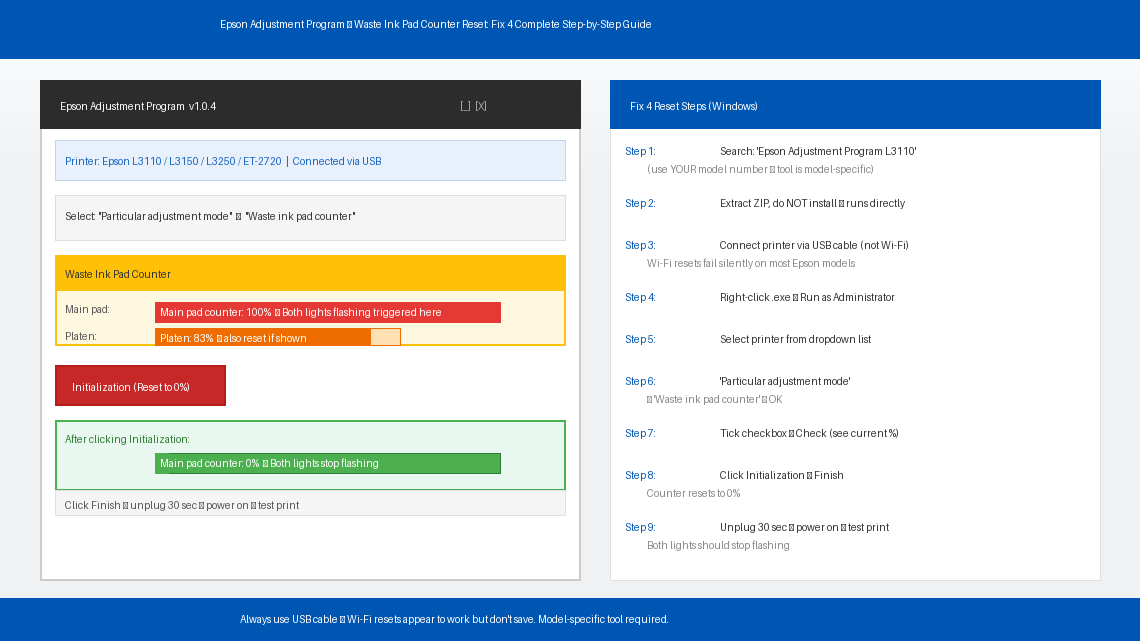
Task: Click the Step 4 label
Action: point(640,297)
